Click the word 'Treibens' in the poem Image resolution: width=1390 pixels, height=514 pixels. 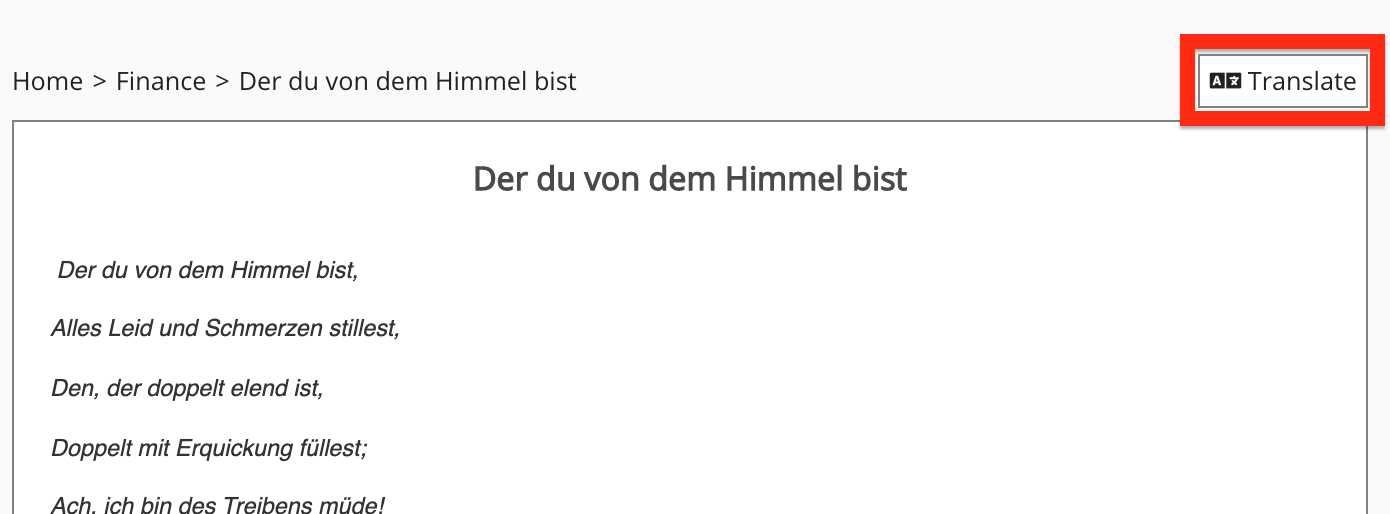[x=261, y=505]
